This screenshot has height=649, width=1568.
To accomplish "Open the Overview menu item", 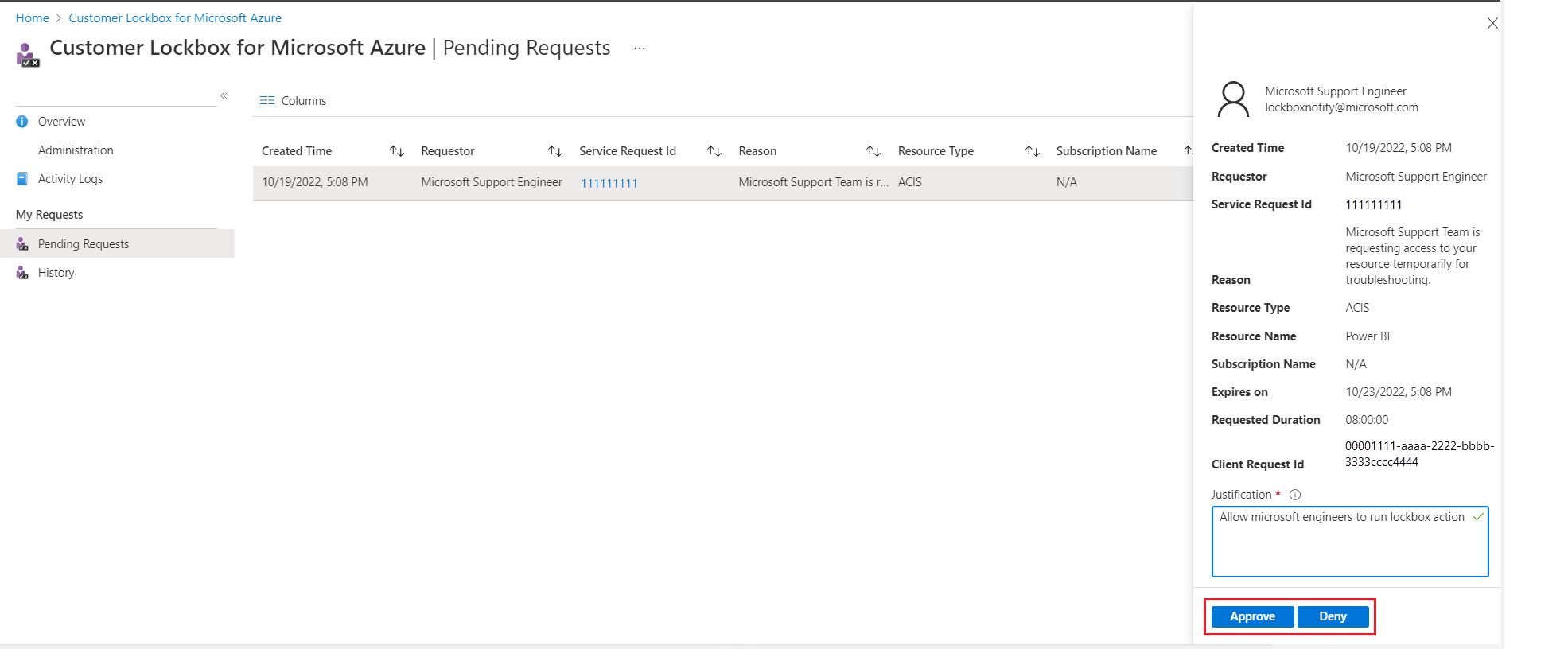I will tap(61, 122).
